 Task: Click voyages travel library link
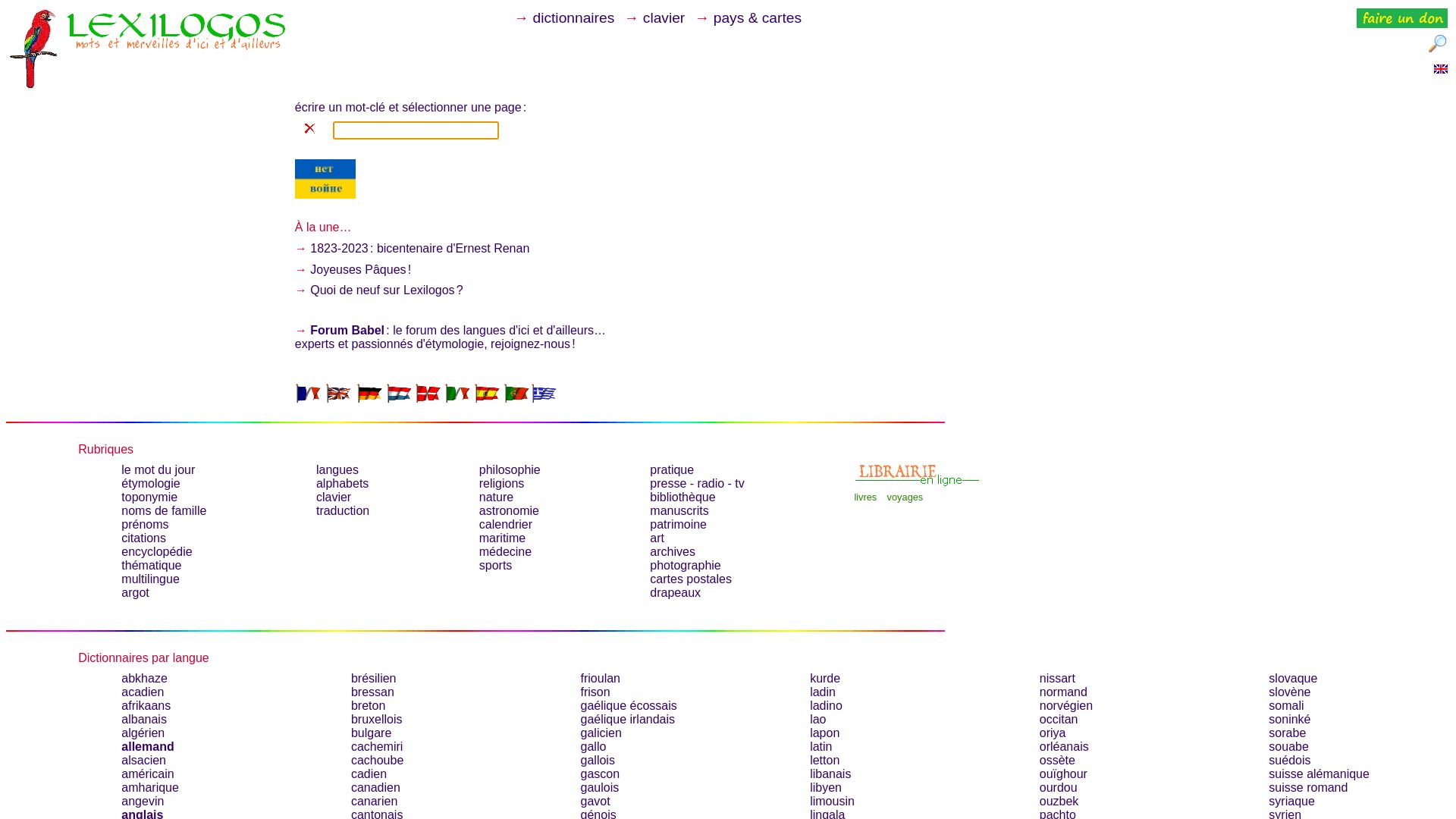905,497
